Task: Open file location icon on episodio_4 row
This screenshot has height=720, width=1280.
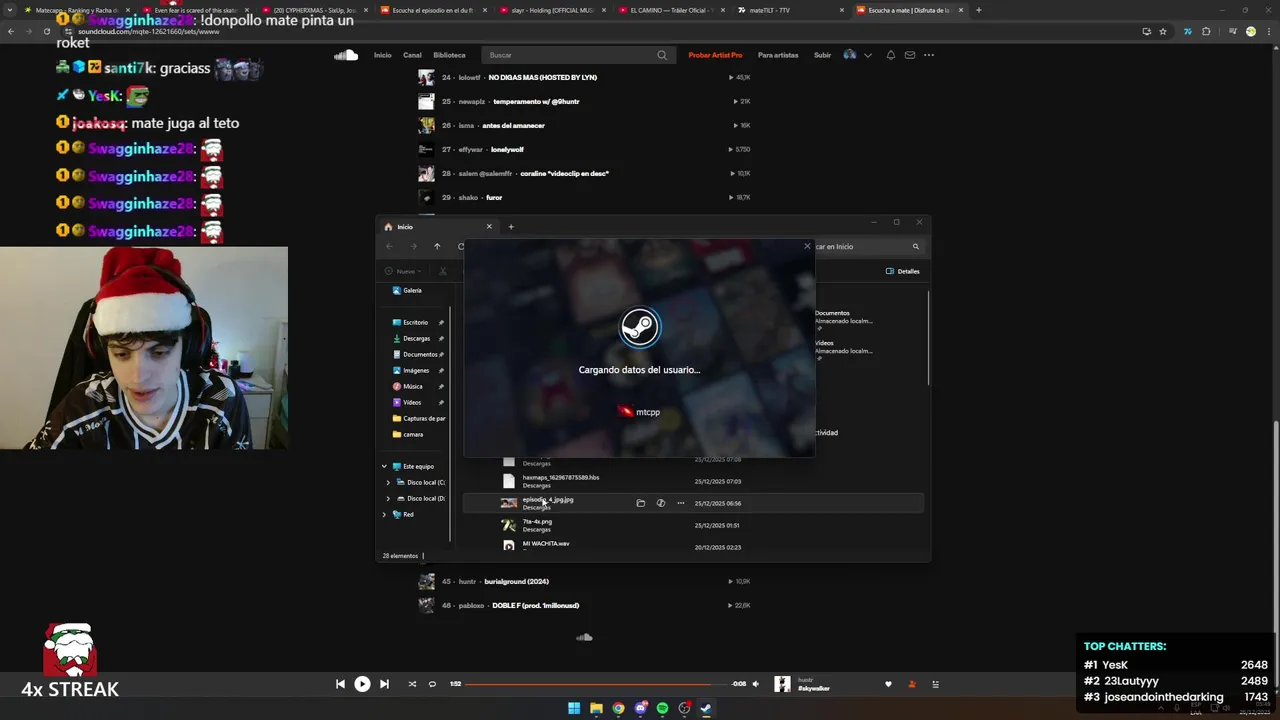Action: [x=641, y=503]
